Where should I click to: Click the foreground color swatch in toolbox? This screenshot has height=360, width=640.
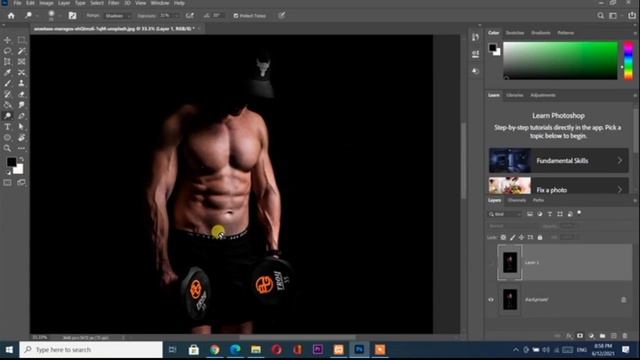pyautogui.click(x=11, y=162)
